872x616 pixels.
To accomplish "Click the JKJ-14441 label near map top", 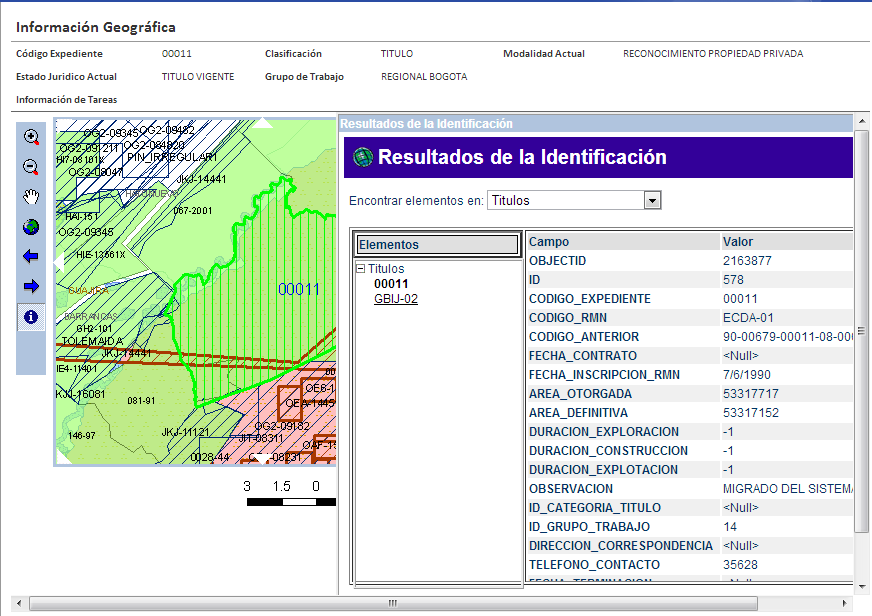I will tap(201, 179).
